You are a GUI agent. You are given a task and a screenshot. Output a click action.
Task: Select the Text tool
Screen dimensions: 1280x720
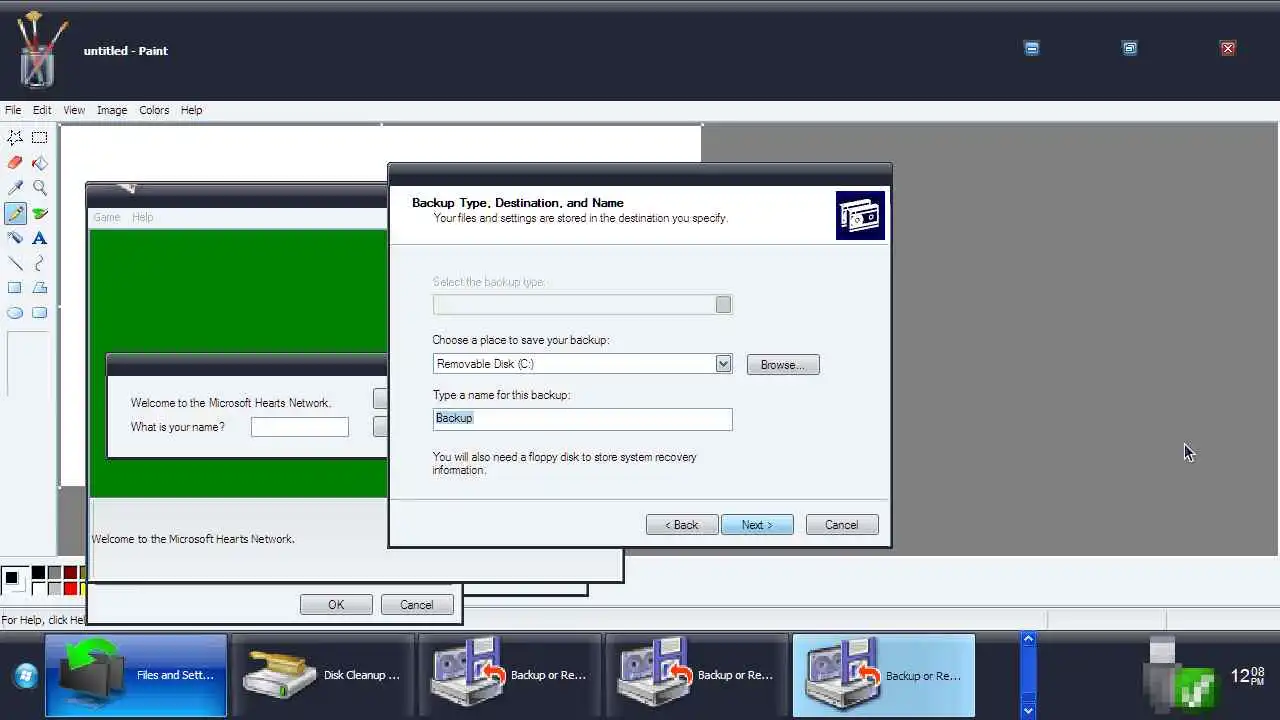(x=39, y=237)
